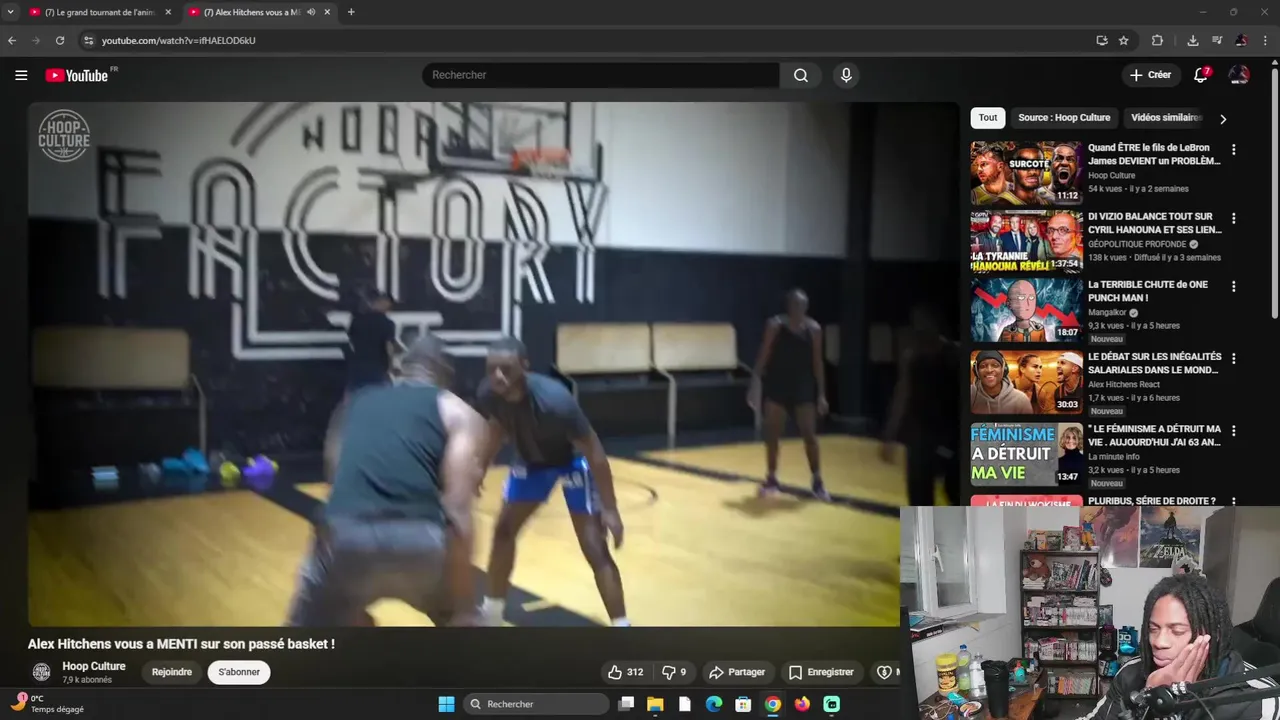The width and height of the screenshot is (1280, 720).
Task: Open media controls icon in Chrome toolbar
Action: click(x=1217, y=40)
